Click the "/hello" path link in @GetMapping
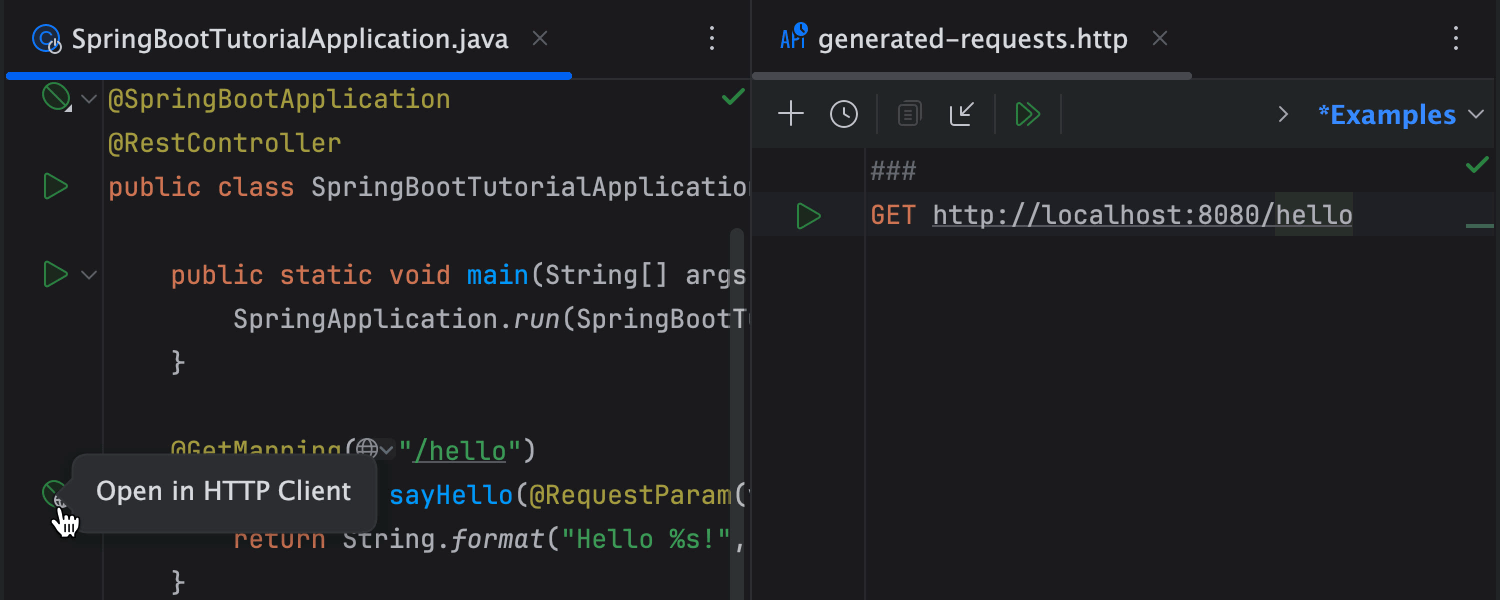The width and height of the screenshot is (1500, 600). pyautogui.click(x=459, y=450)
